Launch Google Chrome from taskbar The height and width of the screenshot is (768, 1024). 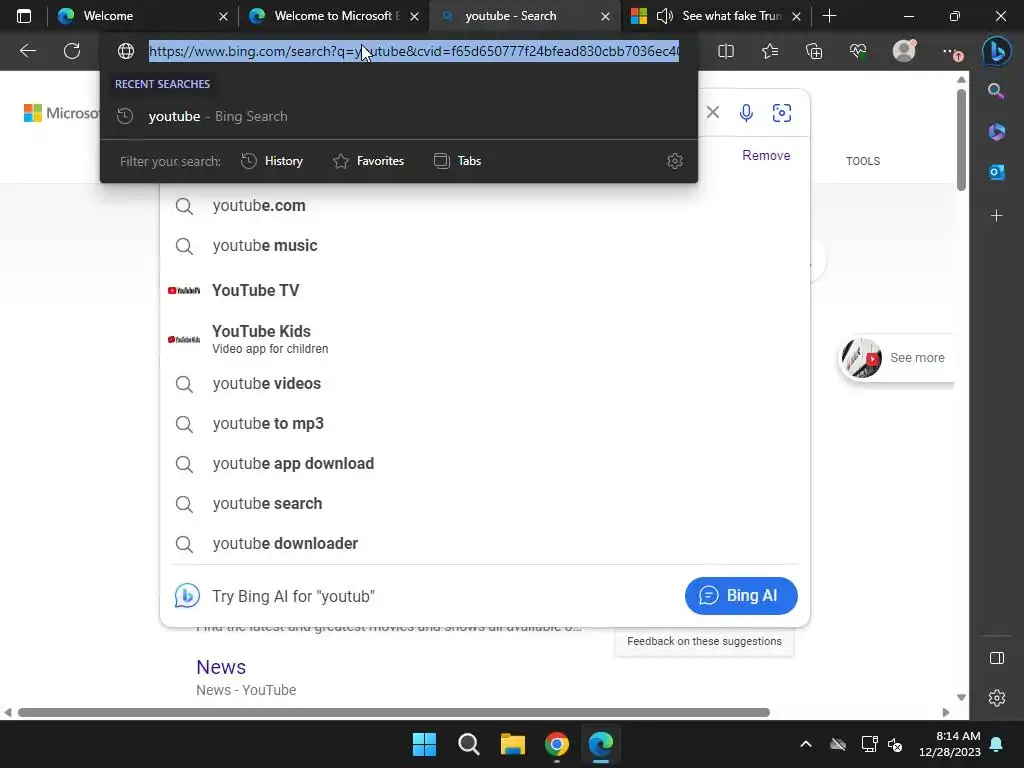point(556,744)
